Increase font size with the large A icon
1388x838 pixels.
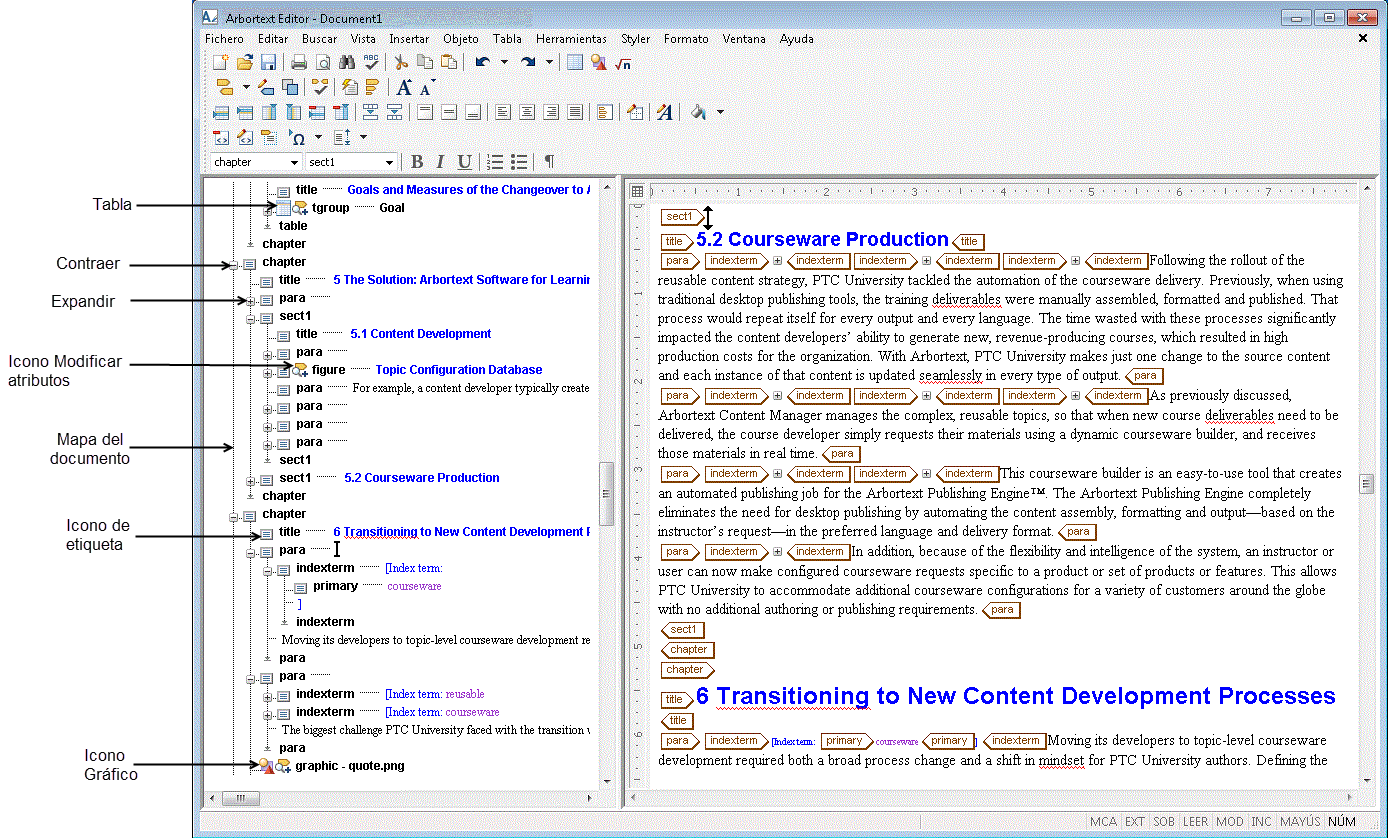tap(403, 87)
